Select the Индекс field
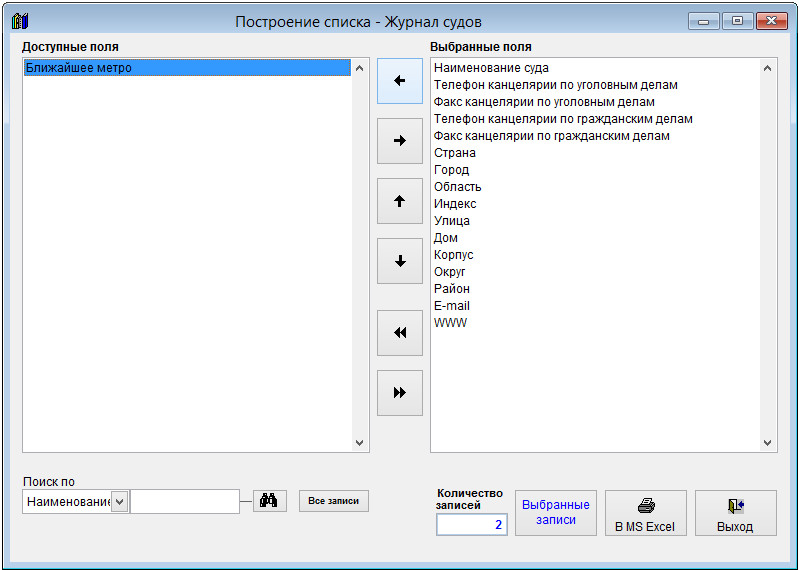The height and width of the screenshot is (570, 799). coord(455,204)
